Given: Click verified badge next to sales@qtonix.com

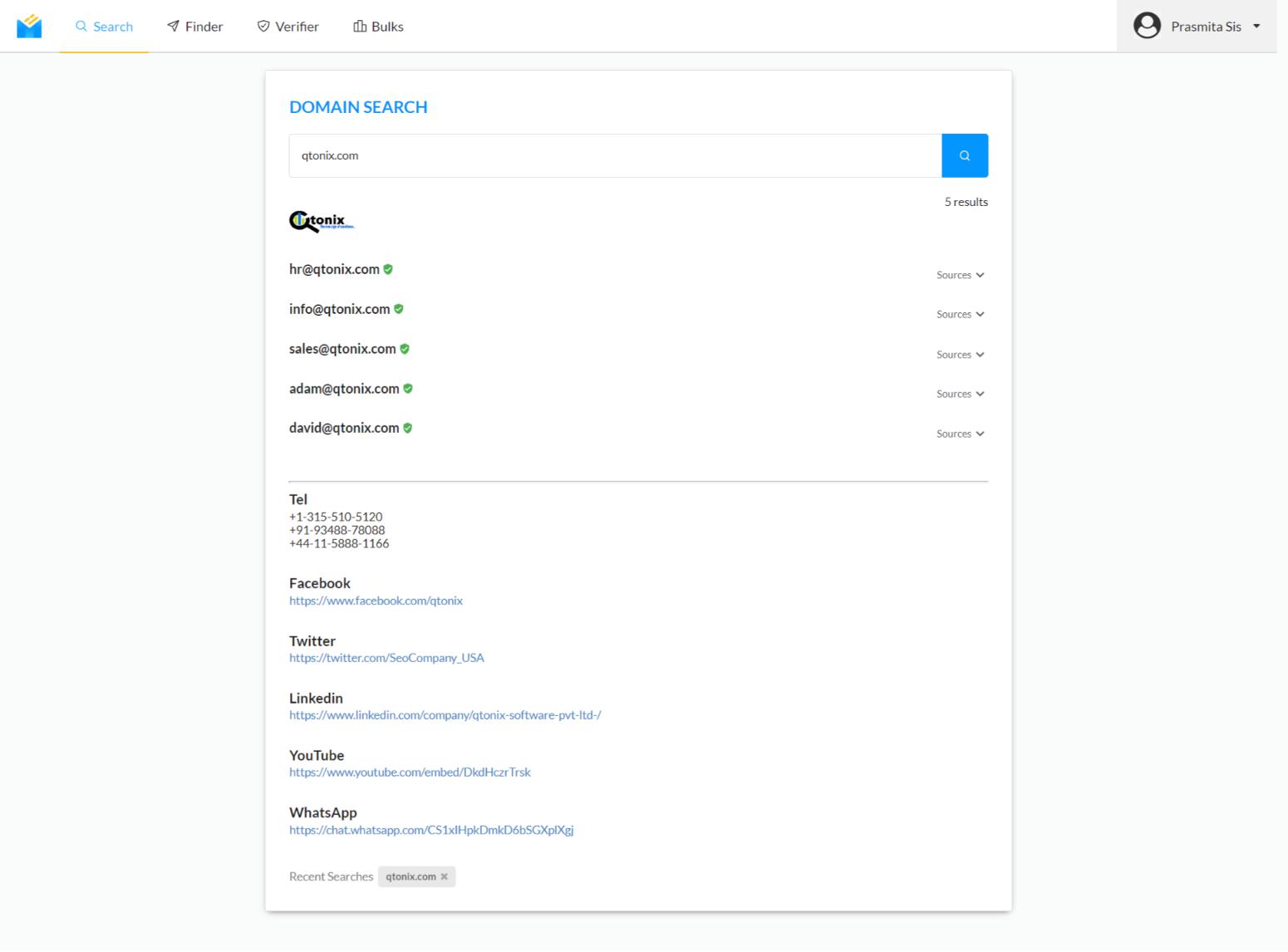Looking at the screenshot, I should (405, 349).
